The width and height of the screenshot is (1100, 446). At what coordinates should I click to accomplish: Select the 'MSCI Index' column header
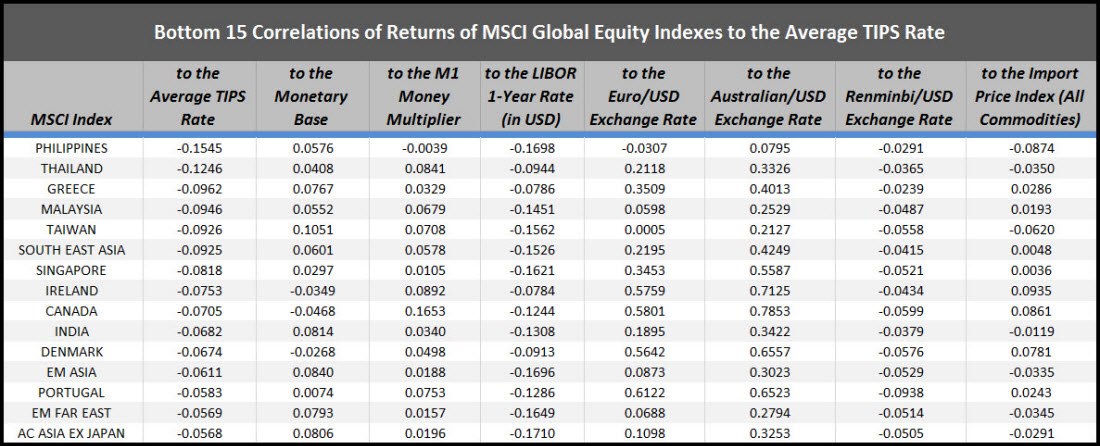71,120
